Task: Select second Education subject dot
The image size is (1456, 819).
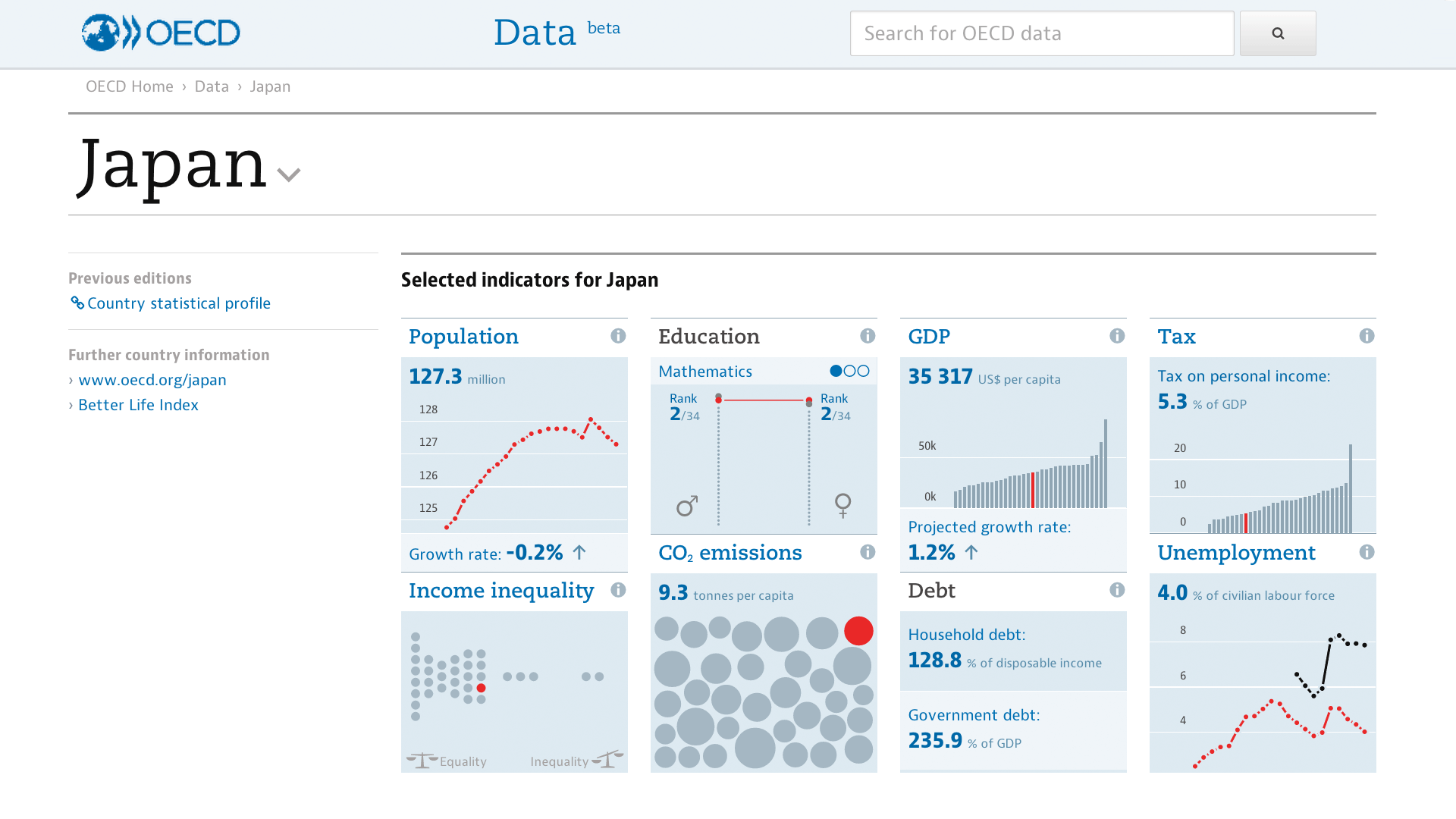Action: pos(849,371)
